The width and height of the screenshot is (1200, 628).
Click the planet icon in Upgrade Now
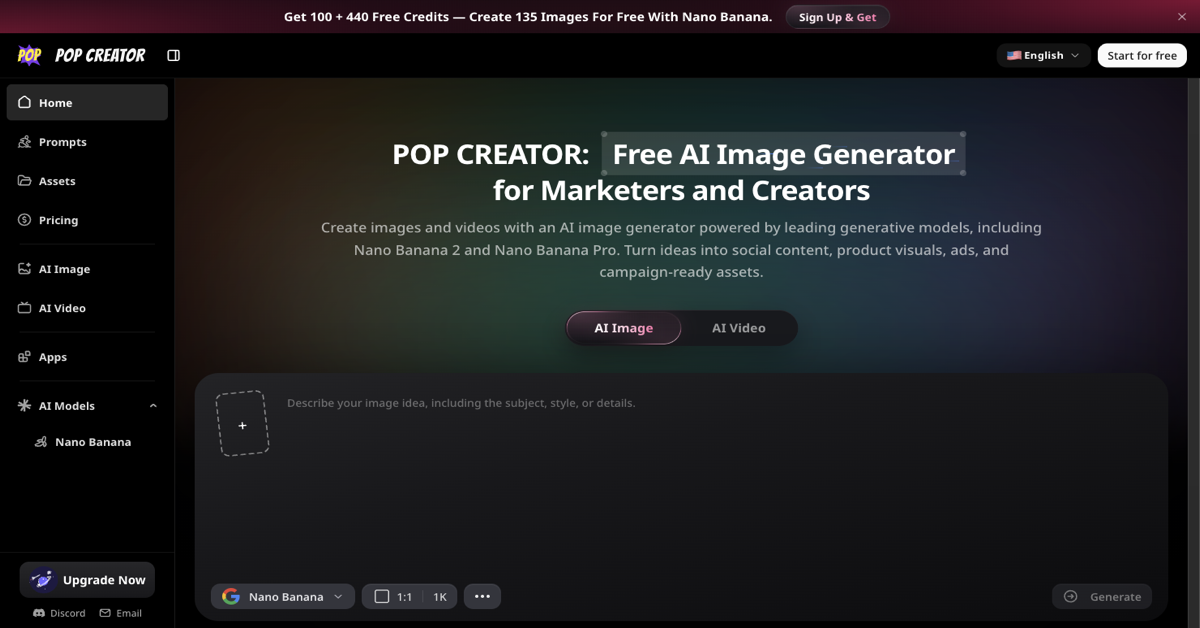(x=42, y=580)
